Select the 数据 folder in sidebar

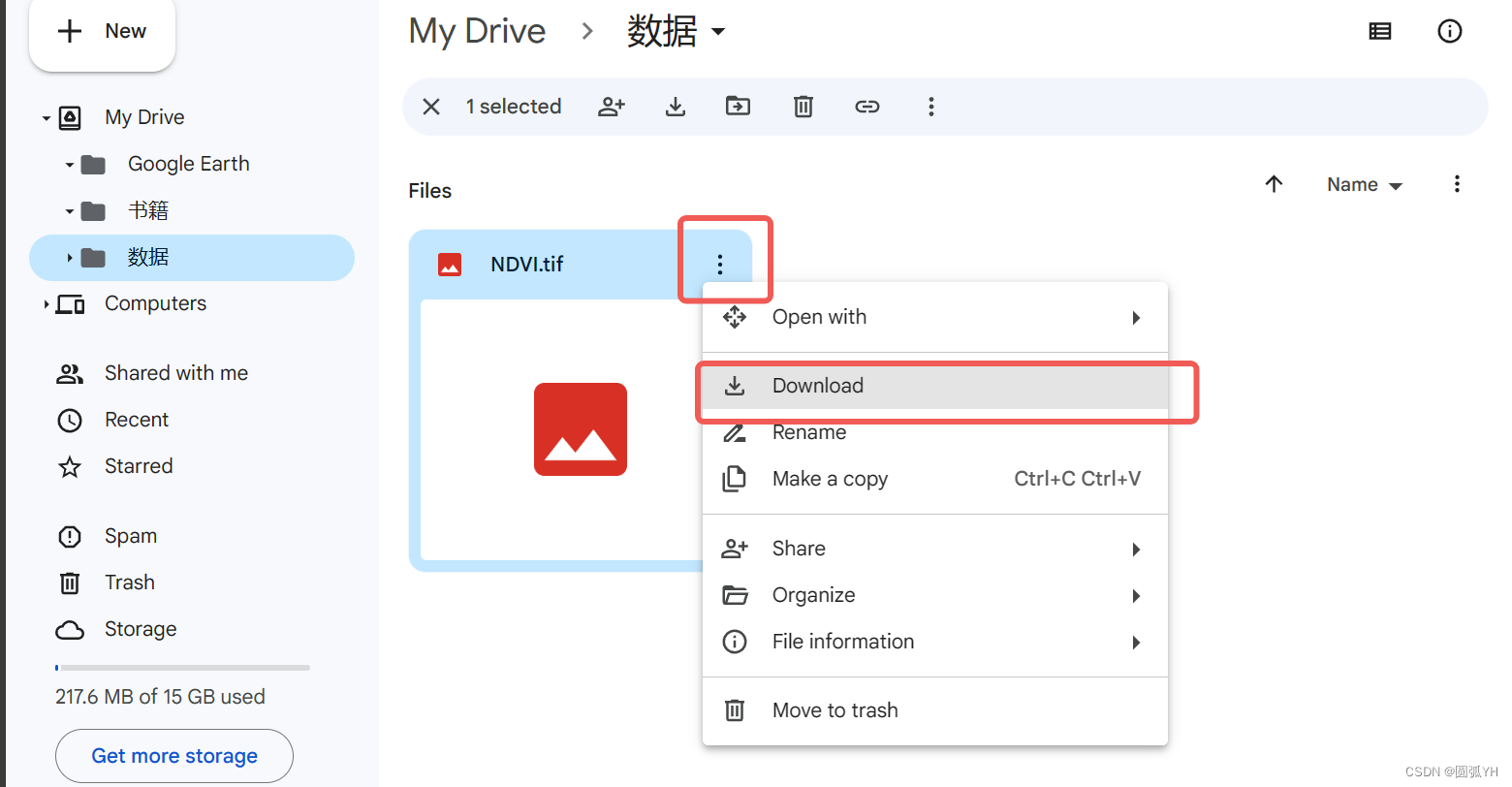pos(192,257)
